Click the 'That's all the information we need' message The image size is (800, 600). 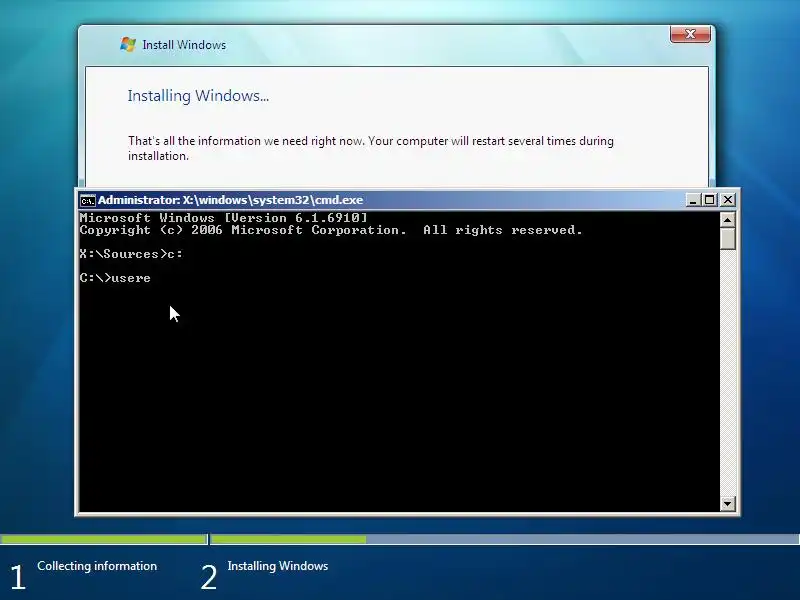[x=371, y=148]
